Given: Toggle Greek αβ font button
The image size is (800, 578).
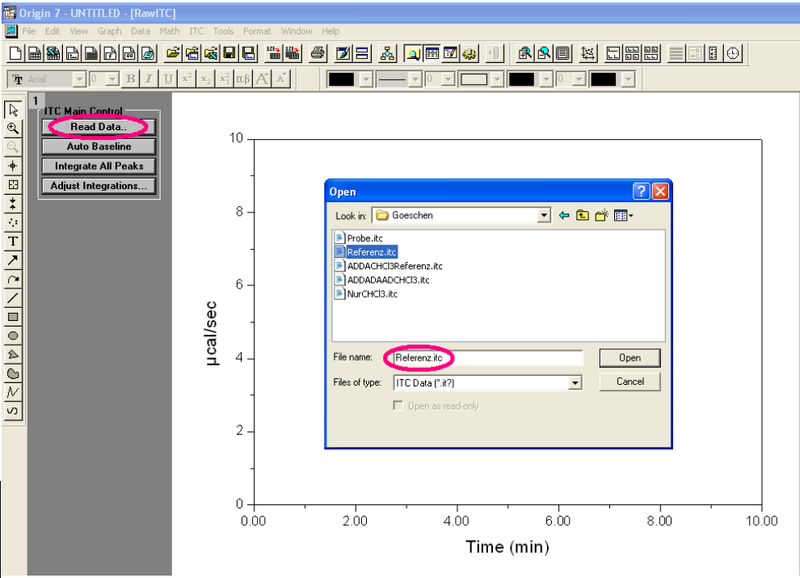Looking at the screenshot, I should (243, 79).
